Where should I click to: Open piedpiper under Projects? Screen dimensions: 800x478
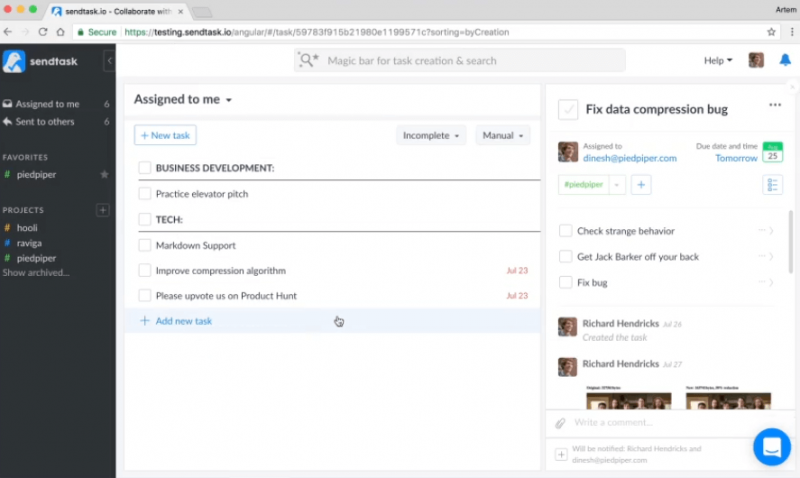click(x=36, y=258)
